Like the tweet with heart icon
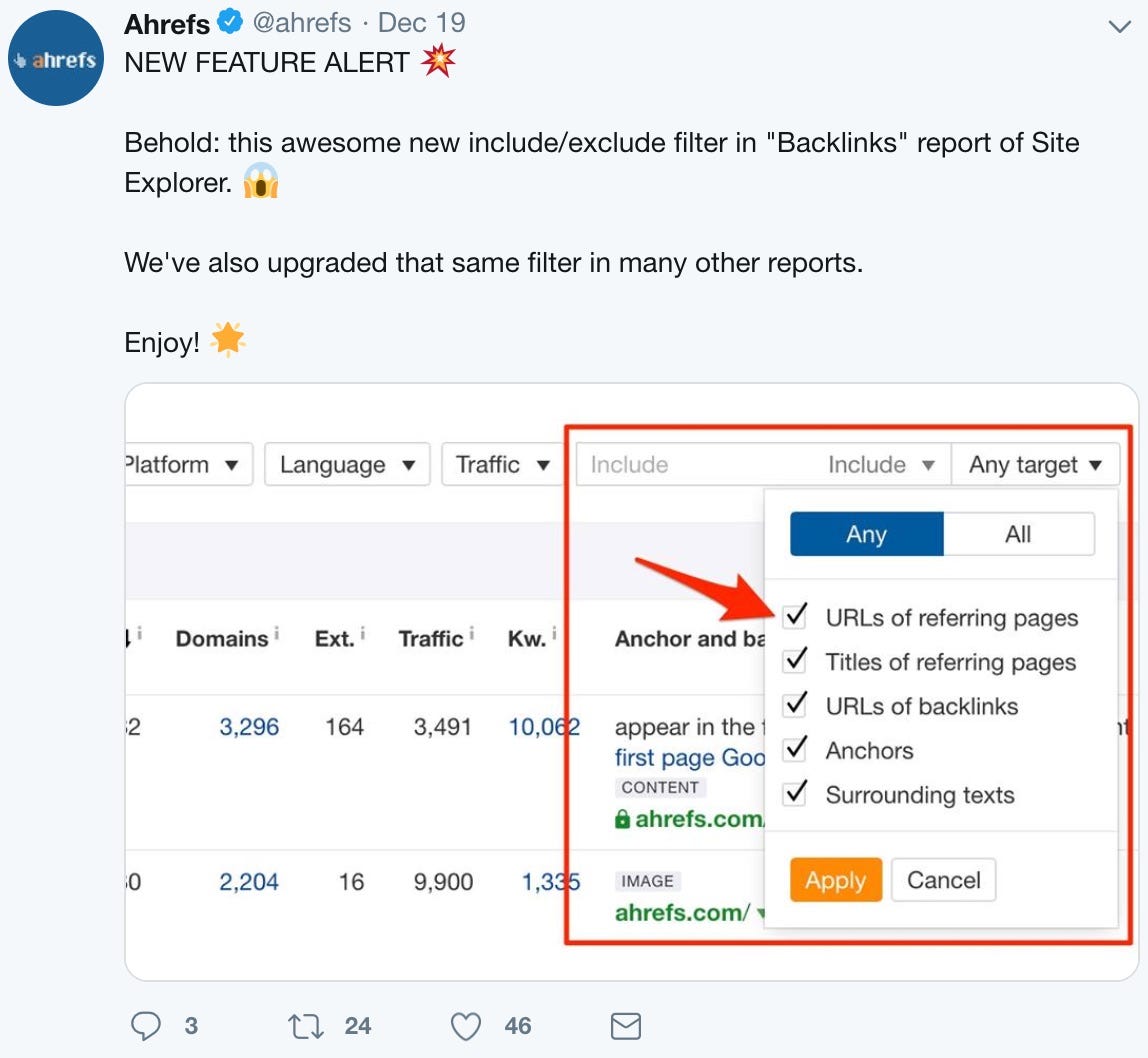Image resolution: width=1148 pixels, height=1058 pixels. (x=466, y=1025)
